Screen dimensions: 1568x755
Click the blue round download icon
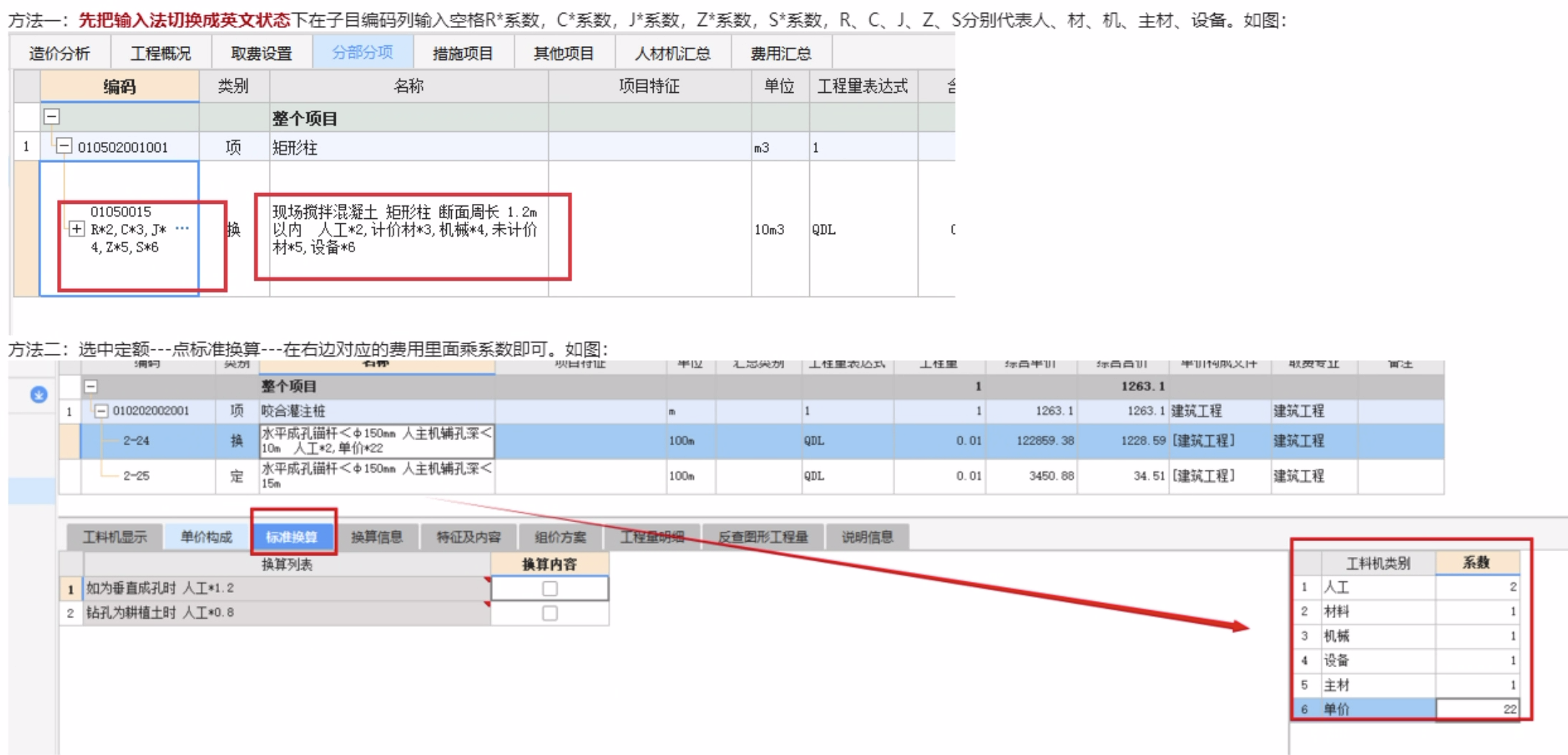coord(39,394)
